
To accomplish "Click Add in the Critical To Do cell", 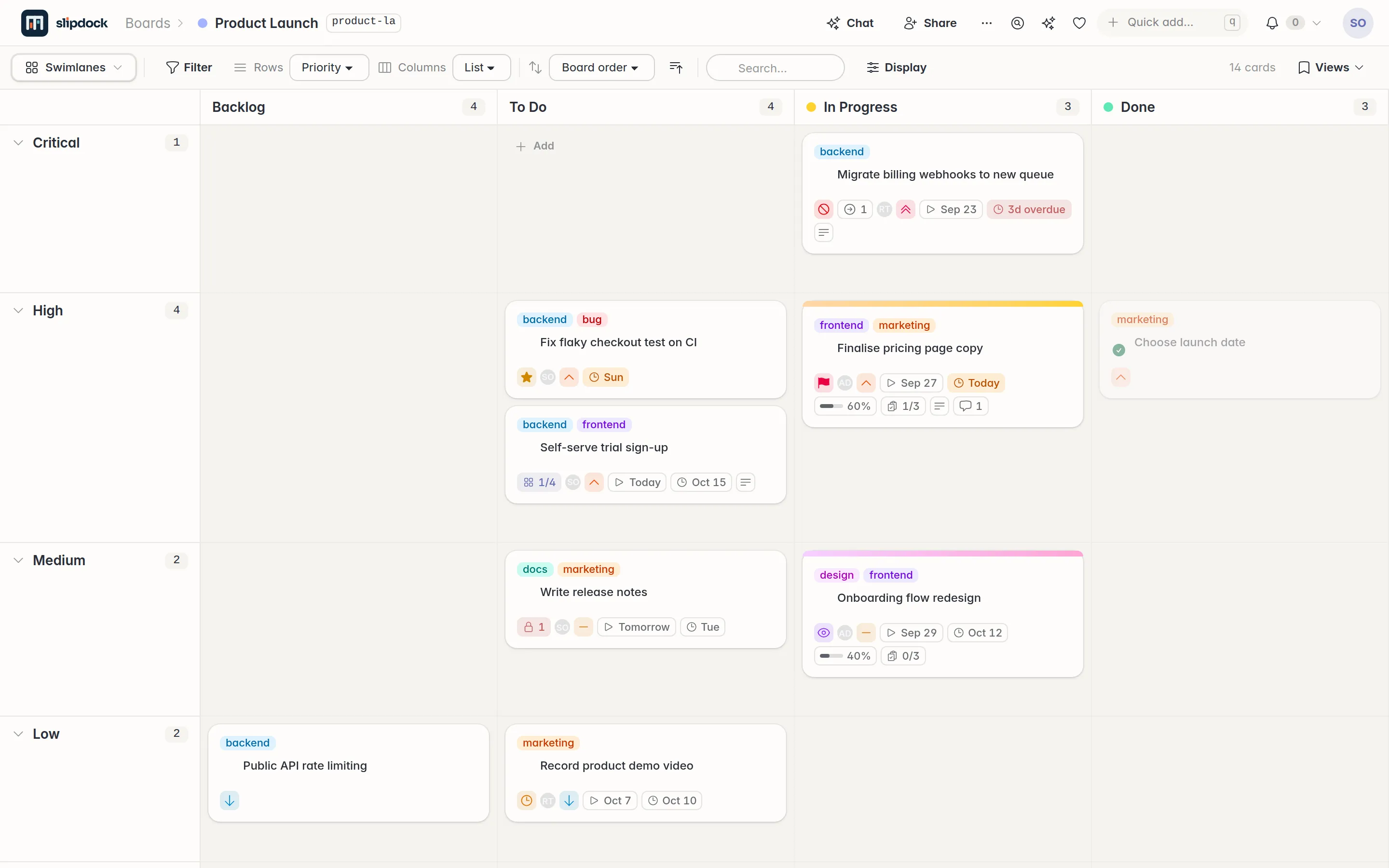I will pyautogui.click(x=535, y=146).
